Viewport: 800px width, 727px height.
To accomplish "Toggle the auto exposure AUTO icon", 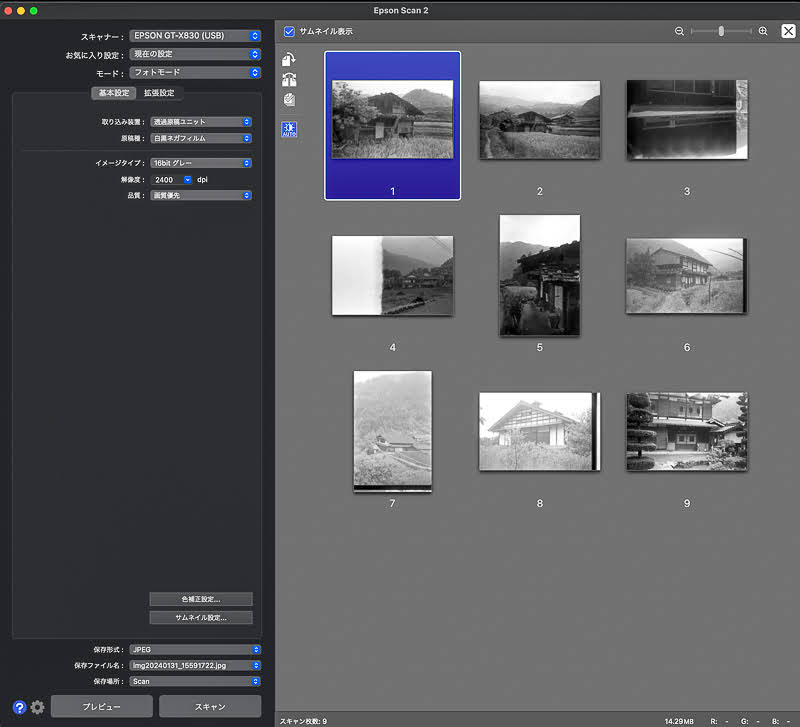I will click(x=289, y=130).
